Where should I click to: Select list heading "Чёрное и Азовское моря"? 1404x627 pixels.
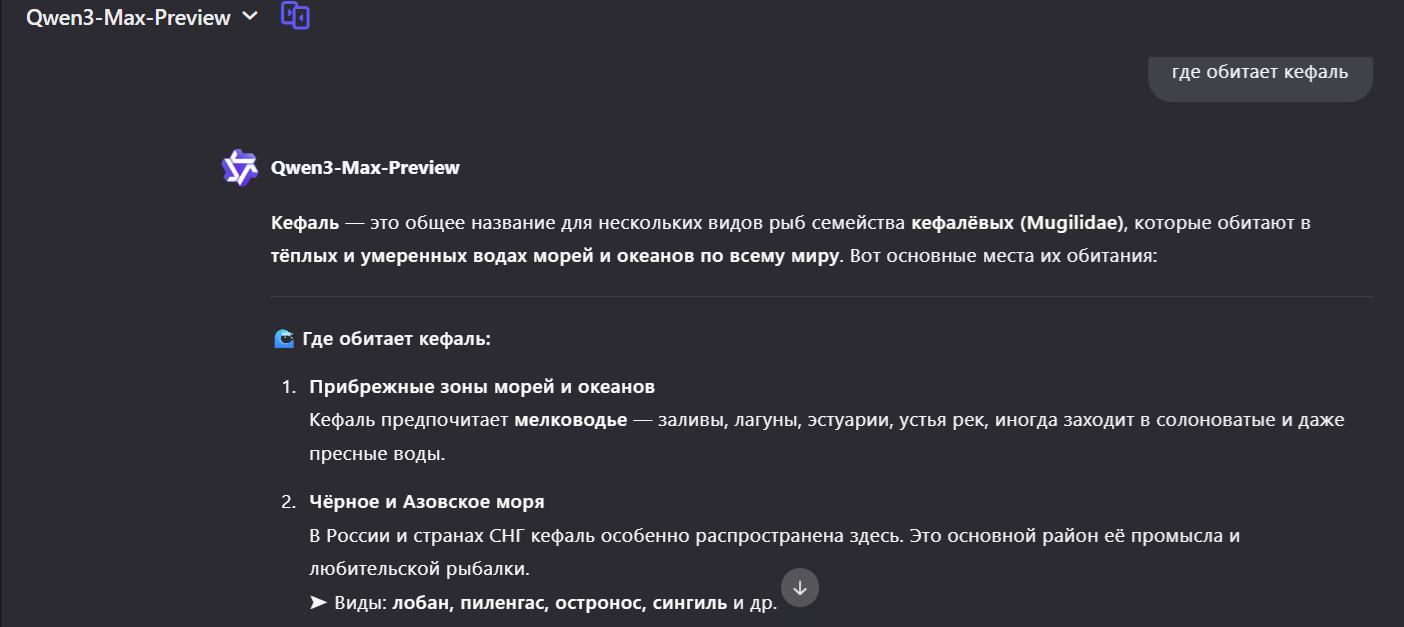(x=427, y=502)
